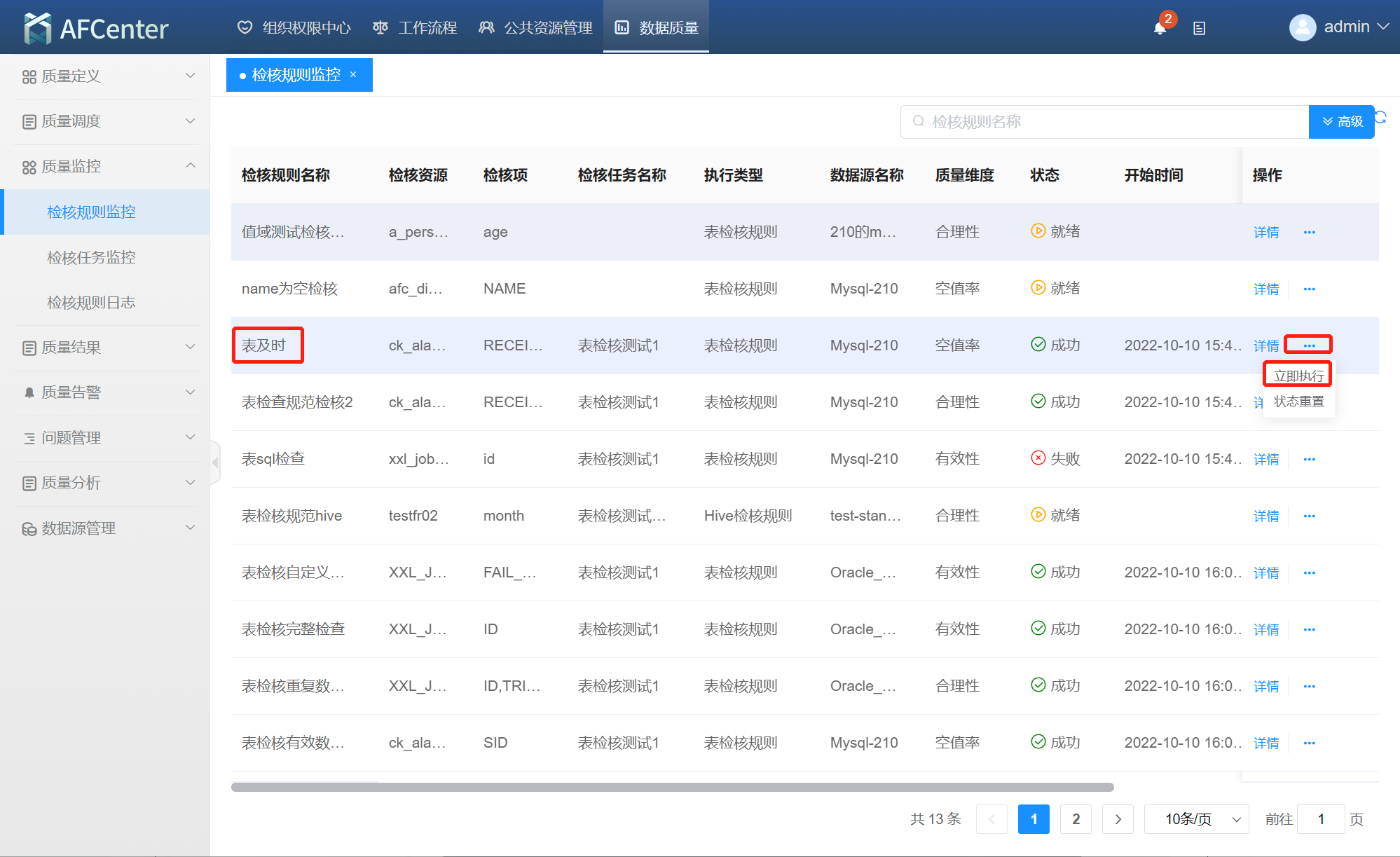Open the 10条/页 page size dropdown
This screenshot has width=1400, height=857.
point(1196,819)
